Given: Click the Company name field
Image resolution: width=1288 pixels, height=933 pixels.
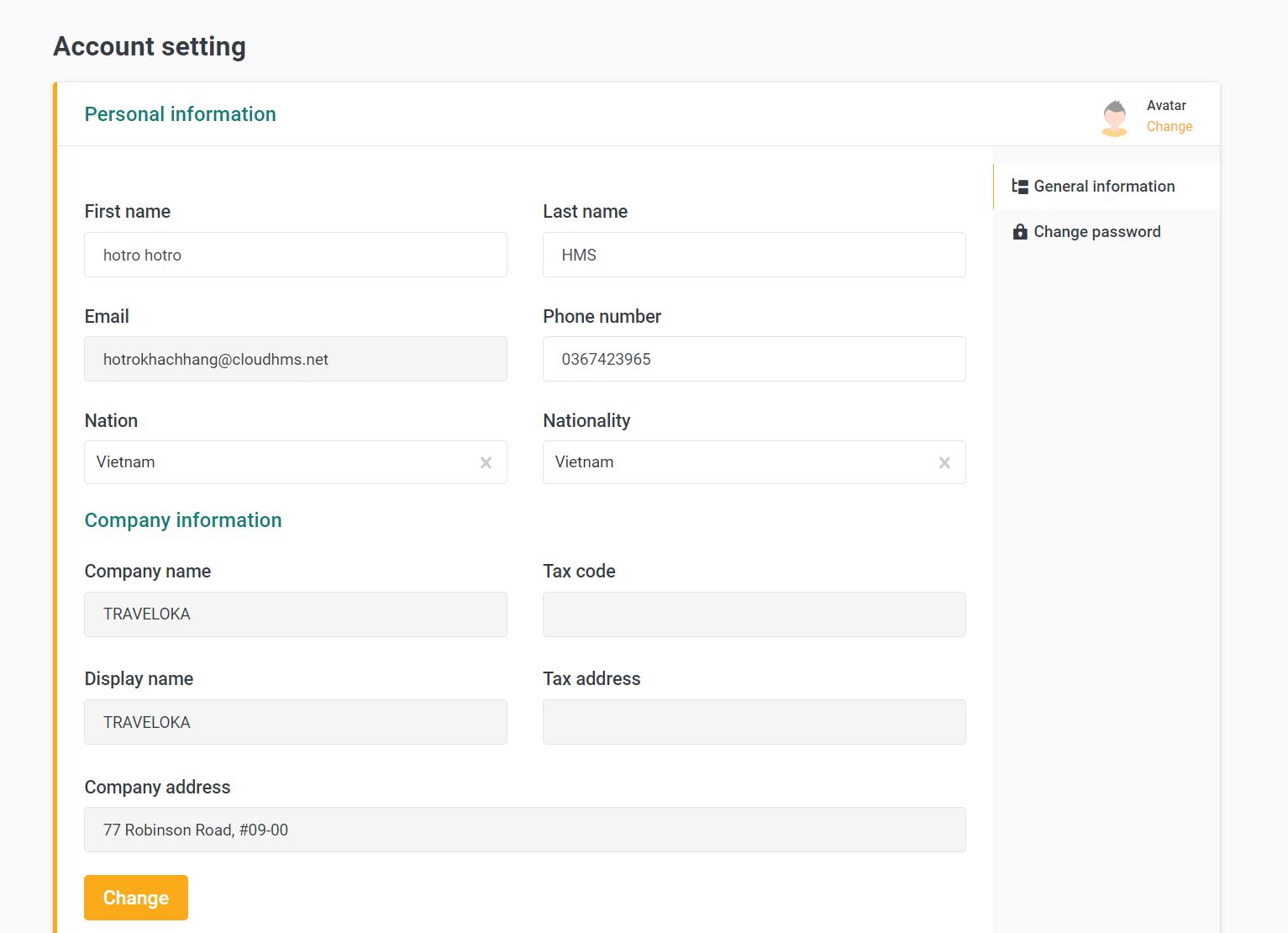Looking at the screenshot, I should click(296, 614).
